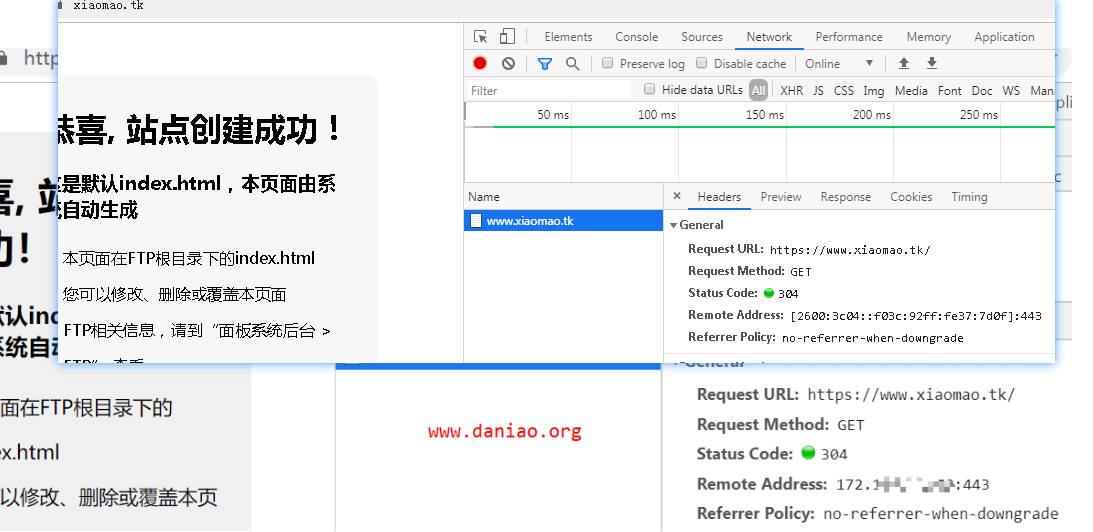Click the 200 ms timeline marker
Viewport: 1093px width, 532px height.
[x=871, y=114]
